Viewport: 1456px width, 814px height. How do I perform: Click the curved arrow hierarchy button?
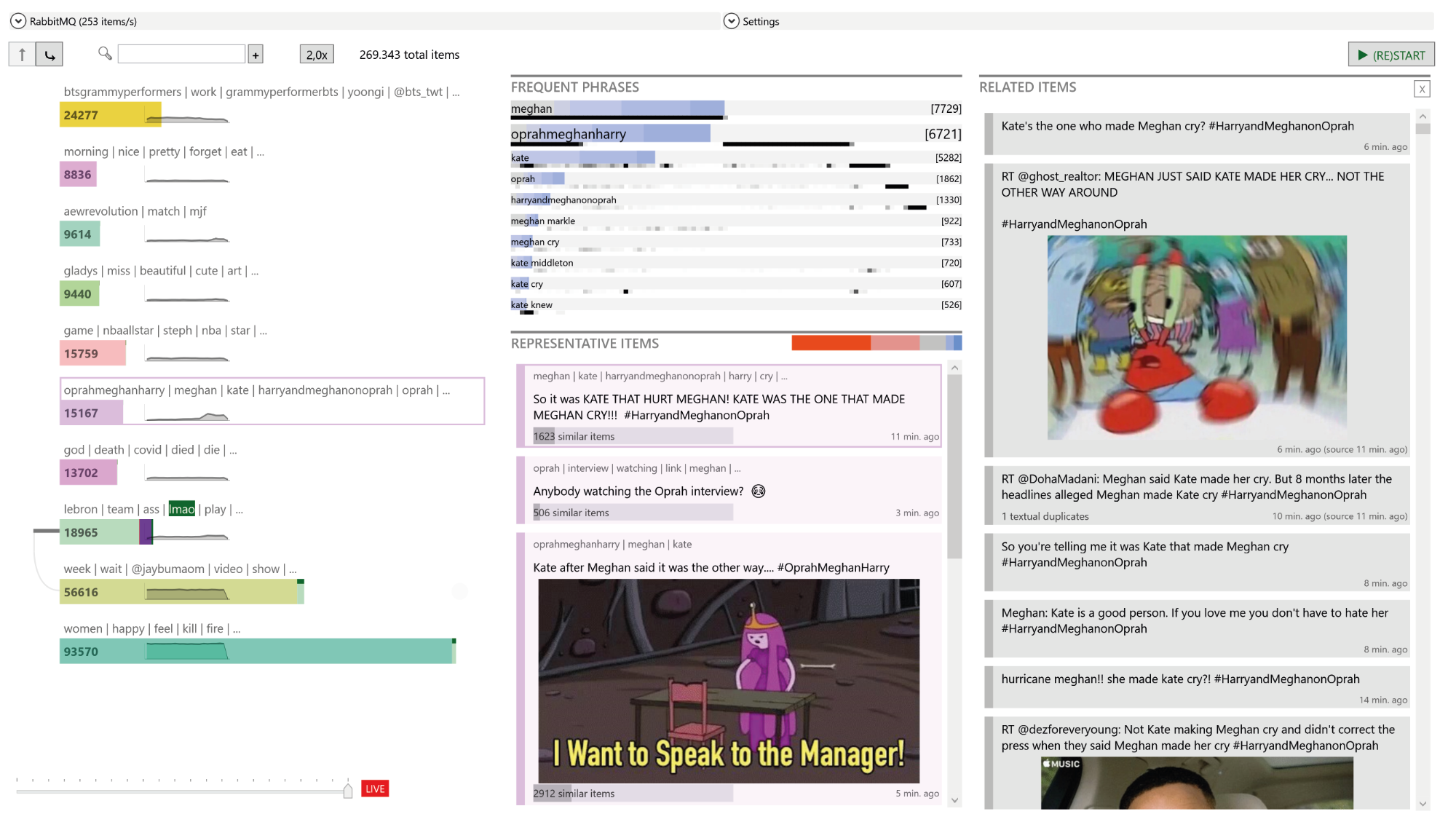click(50, 54)
